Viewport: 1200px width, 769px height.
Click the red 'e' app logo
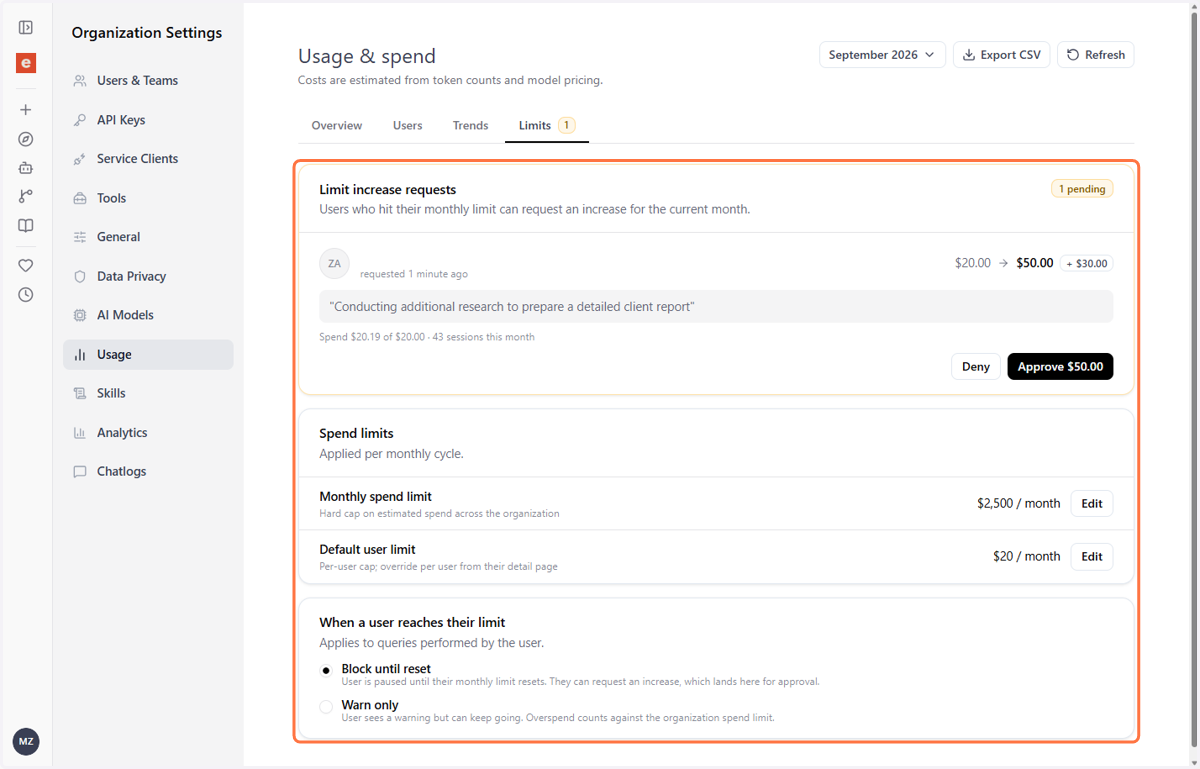point(26,63)
